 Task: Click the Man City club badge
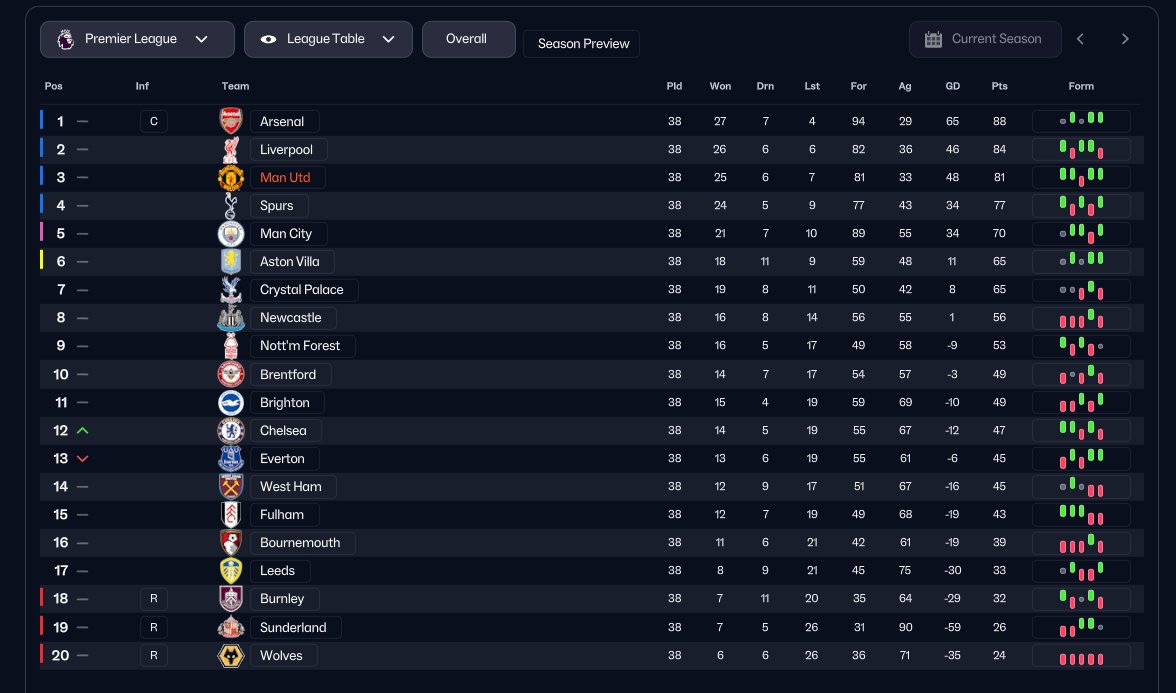point(231,234)
